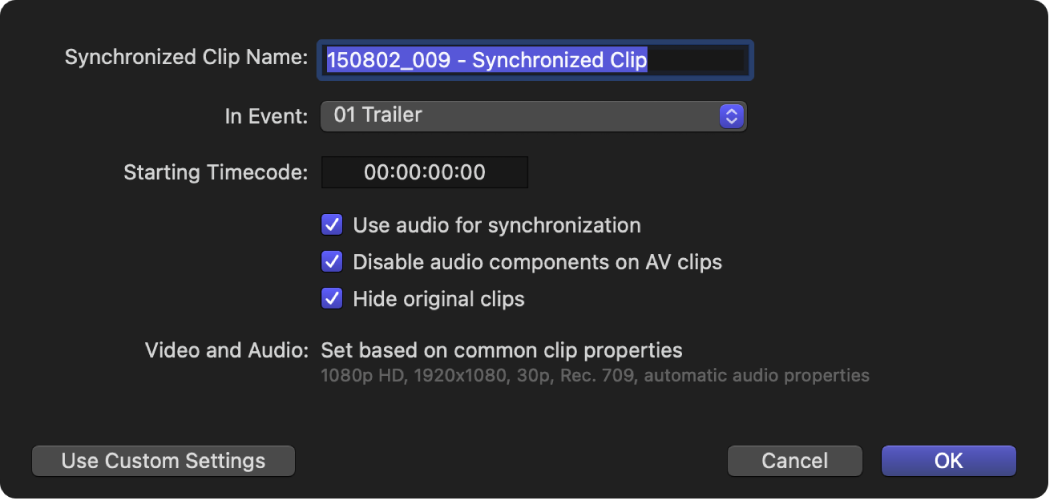
Task: Open the In Event pop-up showing 01 Trailer
Action: pos(520,116)
